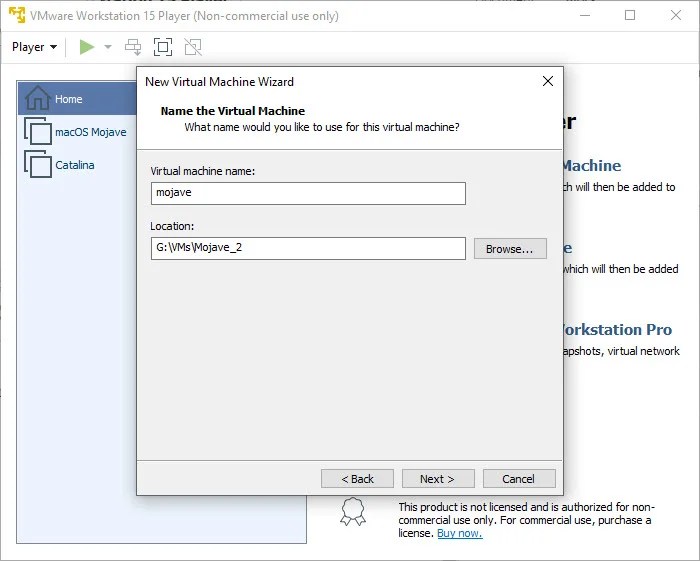Click the Browse... button
Image resolution: width=700 pixels, height=561 pixels.
click(510, 249)
